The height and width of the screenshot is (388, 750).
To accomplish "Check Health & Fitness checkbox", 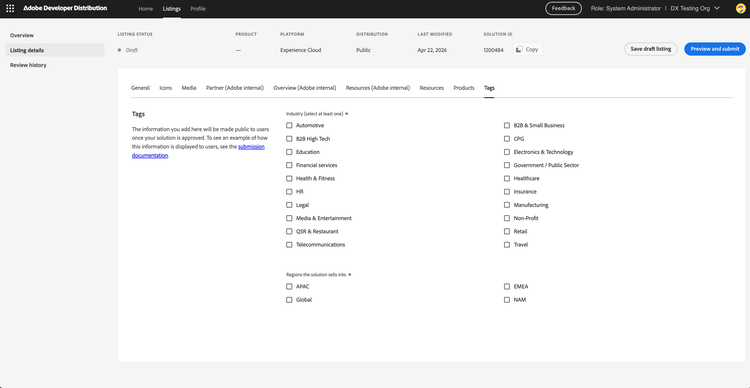I will (x=289, y=178).
